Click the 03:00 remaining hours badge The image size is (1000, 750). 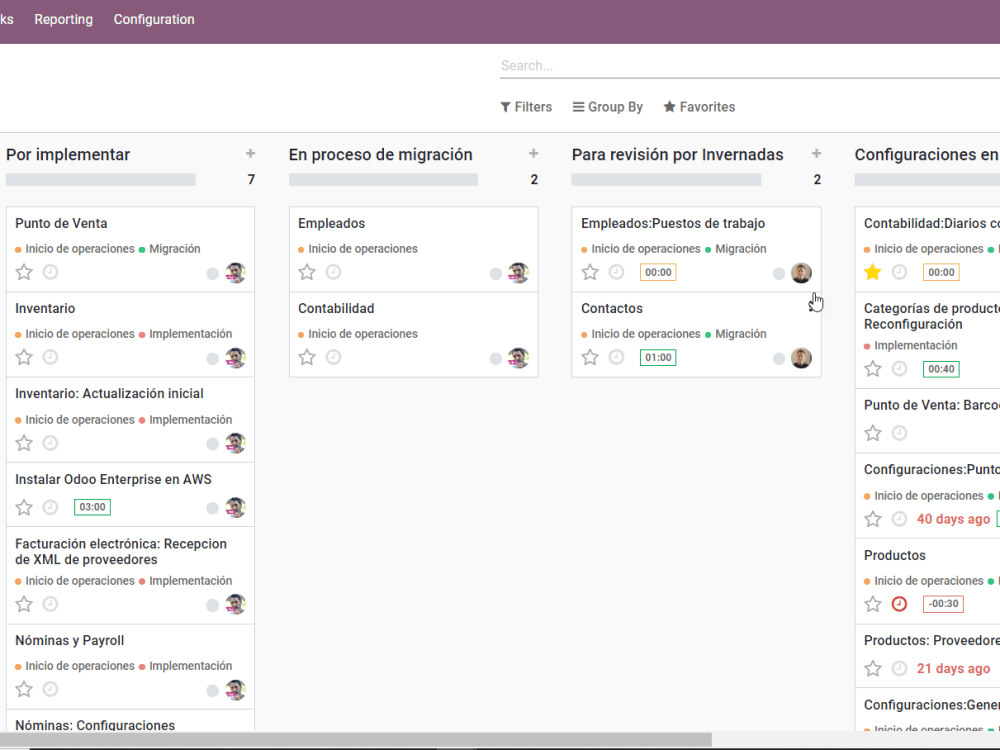(92, 507)
